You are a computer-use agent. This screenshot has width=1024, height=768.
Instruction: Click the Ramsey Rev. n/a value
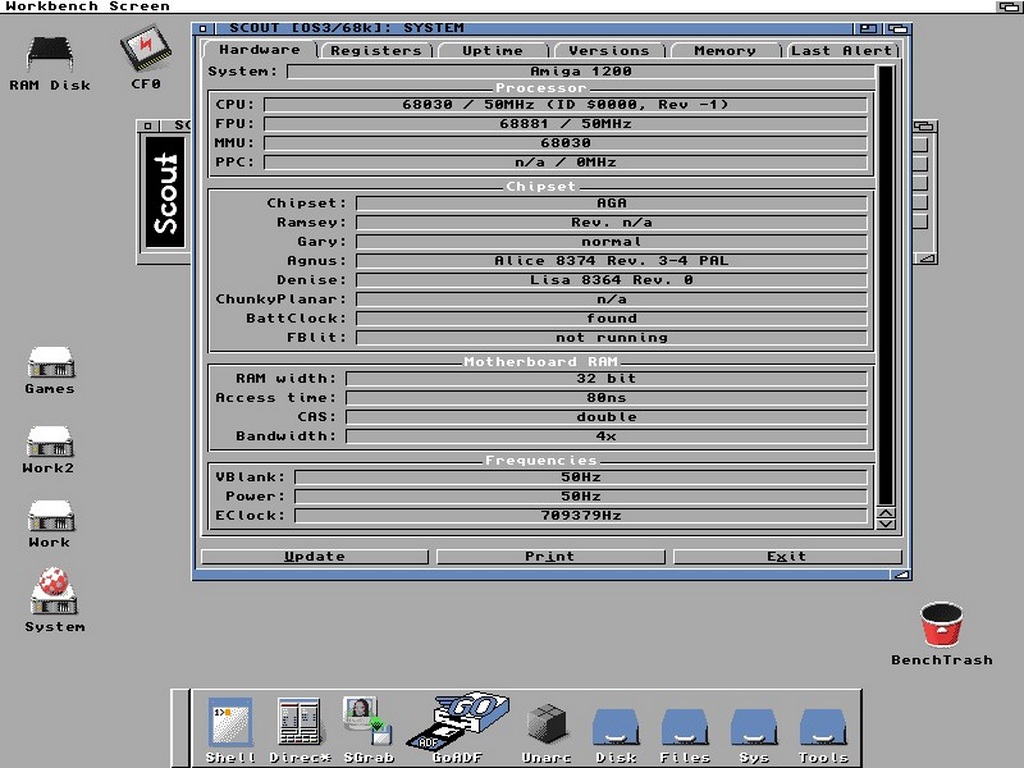pyautogui.click(x=611, y=222)
